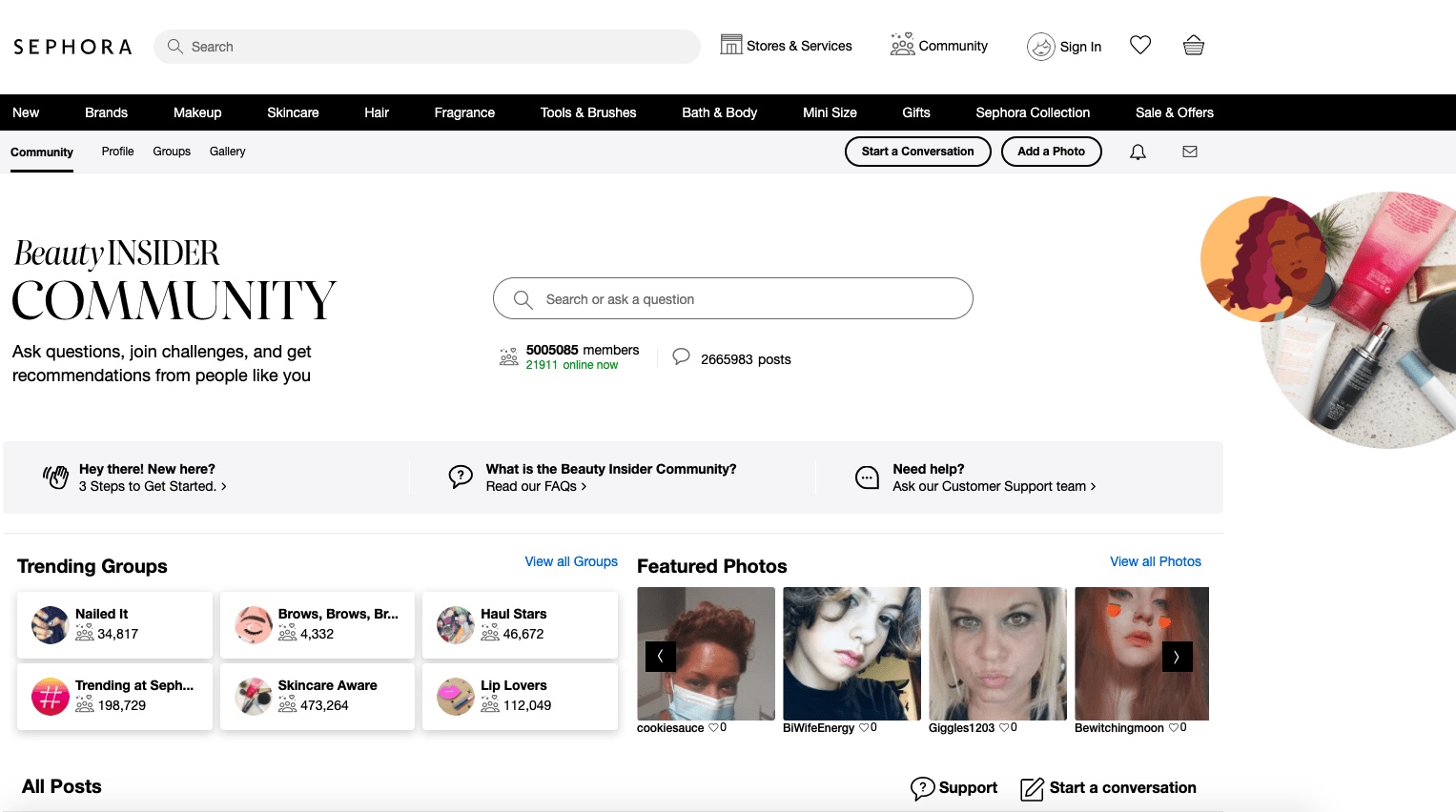Open the Gifts menu
Viewport: 1456px width, 812px height.
tap(916, 112)
